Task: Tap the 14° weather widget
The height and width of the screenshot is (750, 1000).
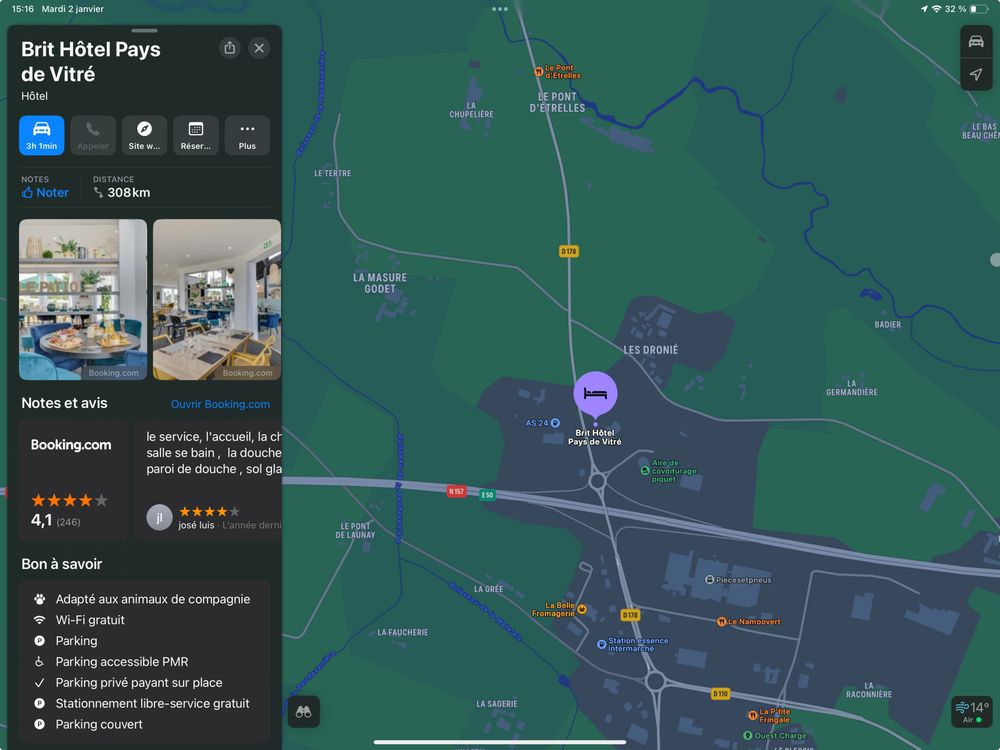Action: point(972,711)
